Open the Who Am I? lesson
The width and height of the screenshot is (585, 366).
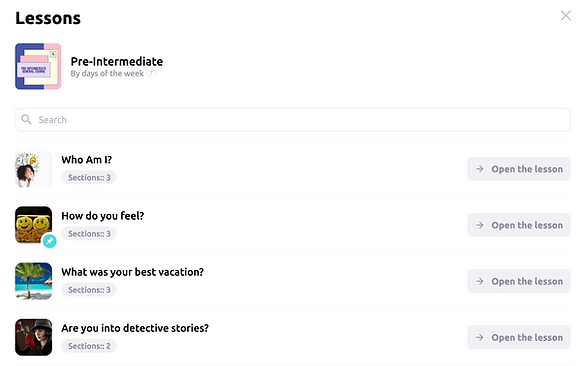[519, 169]
